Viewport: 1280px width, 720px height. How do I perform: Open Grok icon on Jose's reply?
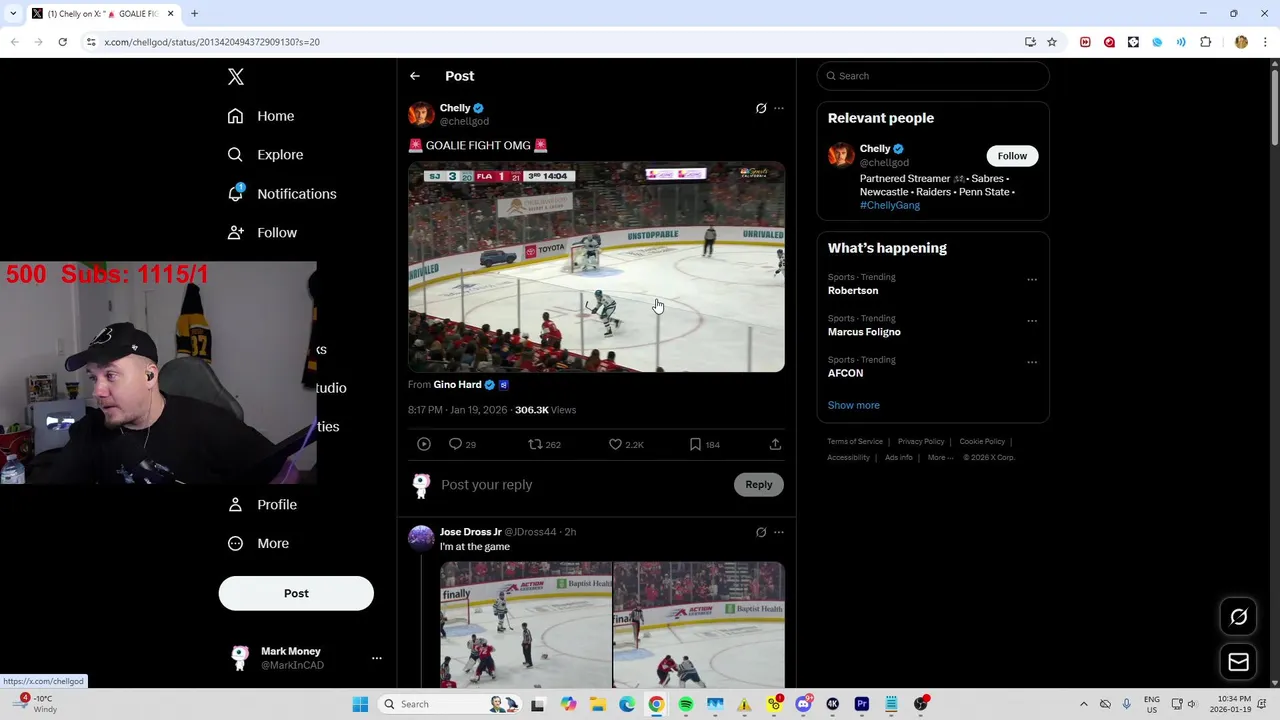point(761,532)
